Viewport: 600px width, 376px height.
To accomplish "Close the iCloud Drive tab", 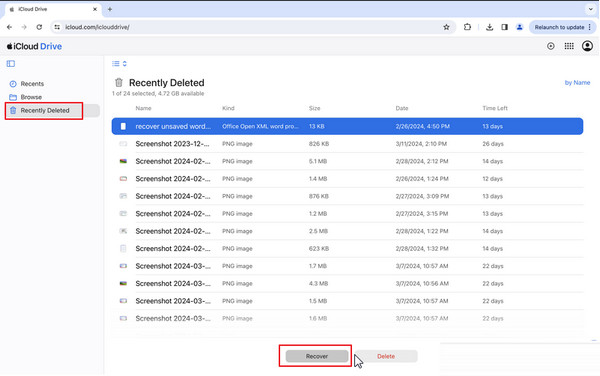I will (95, 9).
